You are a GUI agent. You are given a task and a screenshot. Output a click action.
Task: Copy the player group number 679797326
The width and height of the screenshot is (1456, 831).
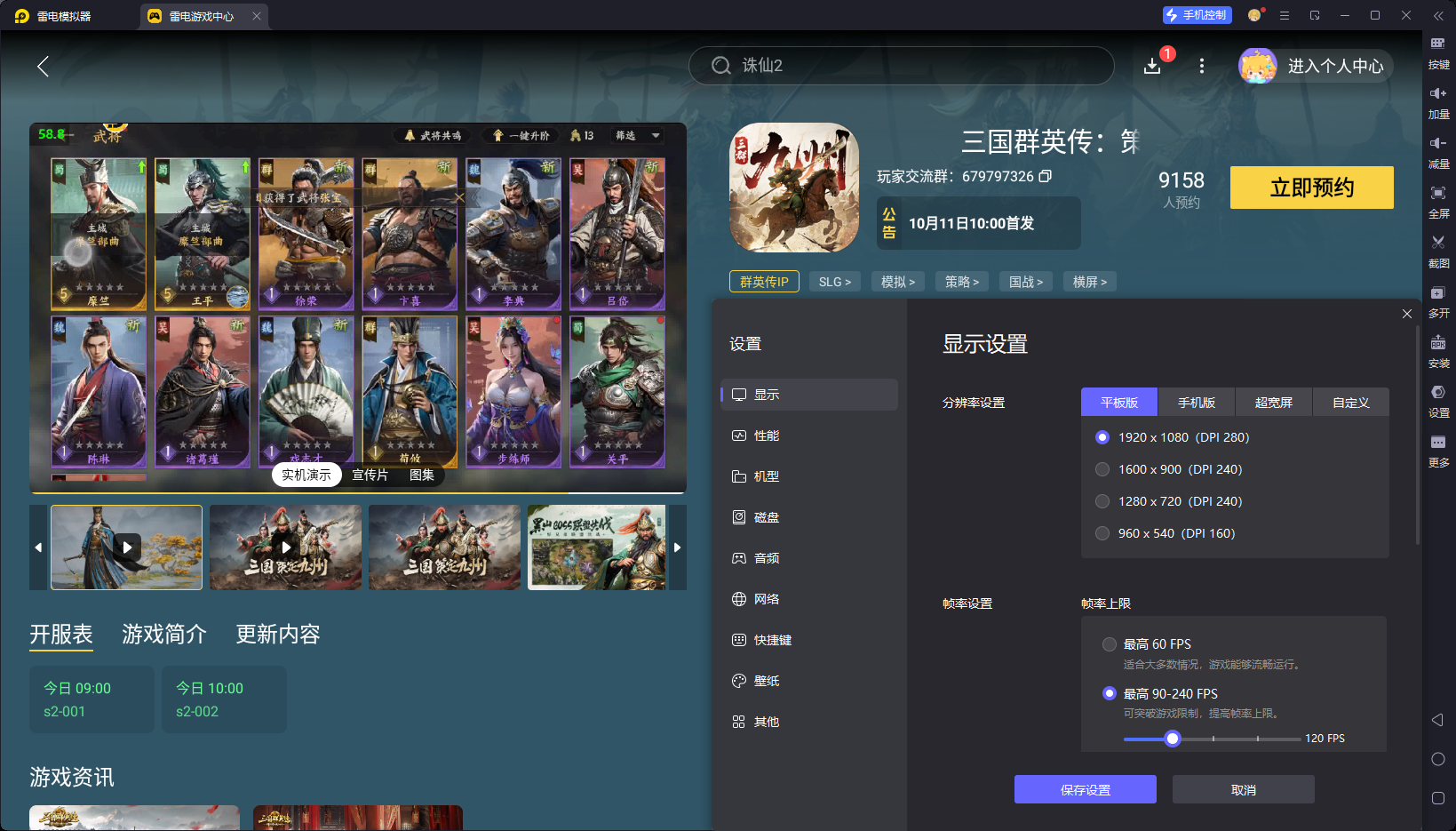(x=1046, y=176)
